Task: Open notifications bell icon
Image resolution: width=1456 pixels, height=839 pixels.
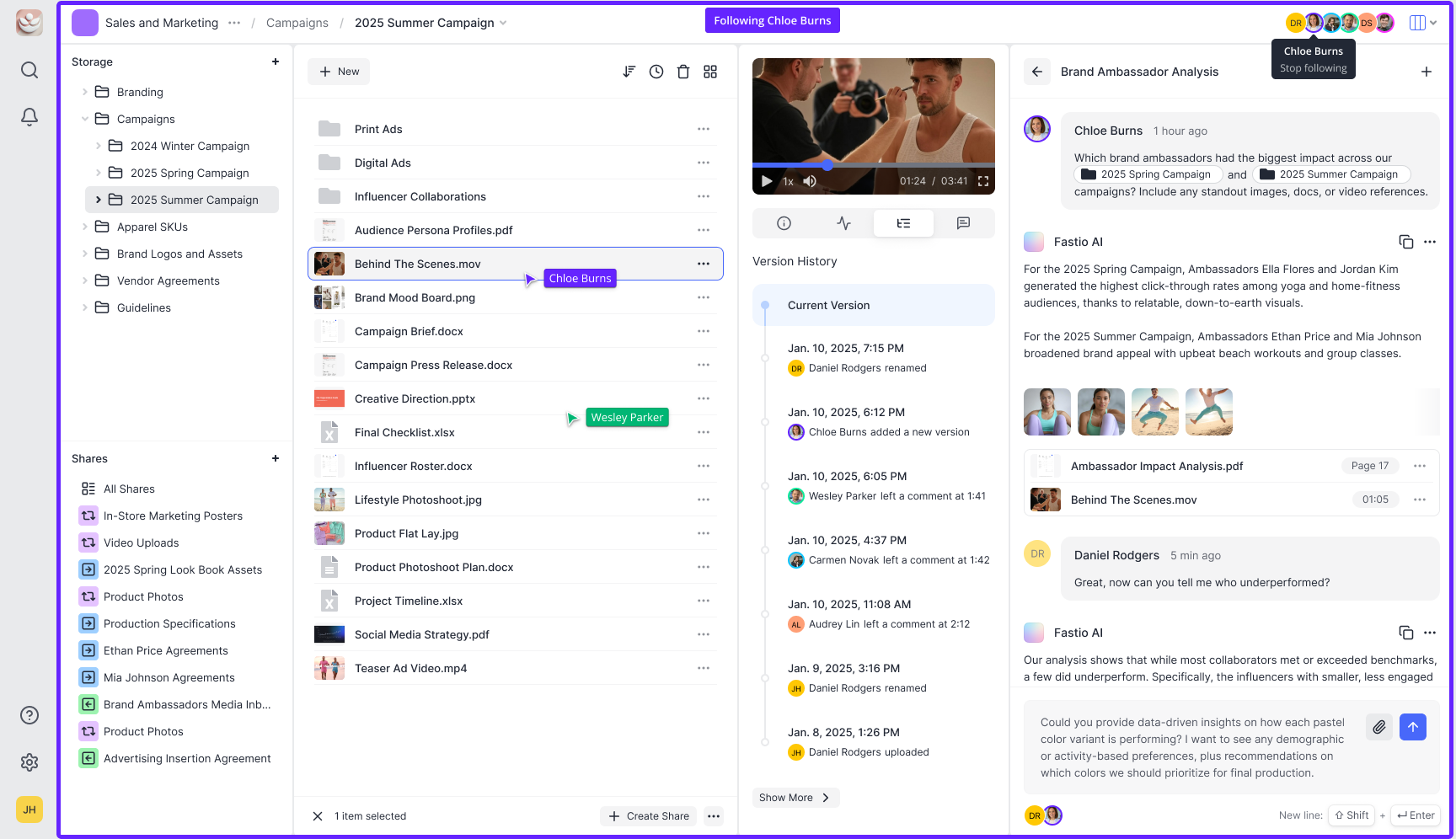Action: tap(29, 117)
